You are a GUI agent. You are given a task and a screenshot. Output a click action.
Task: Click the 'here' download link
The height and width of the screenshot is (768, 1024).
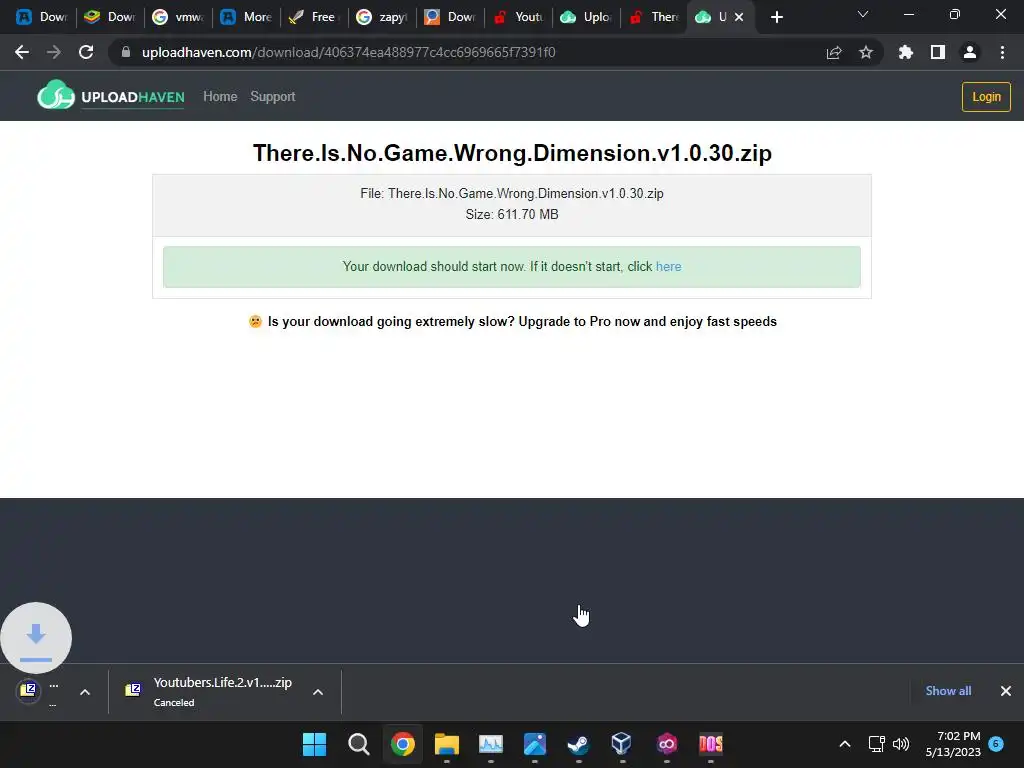click(x=668, y=266)
